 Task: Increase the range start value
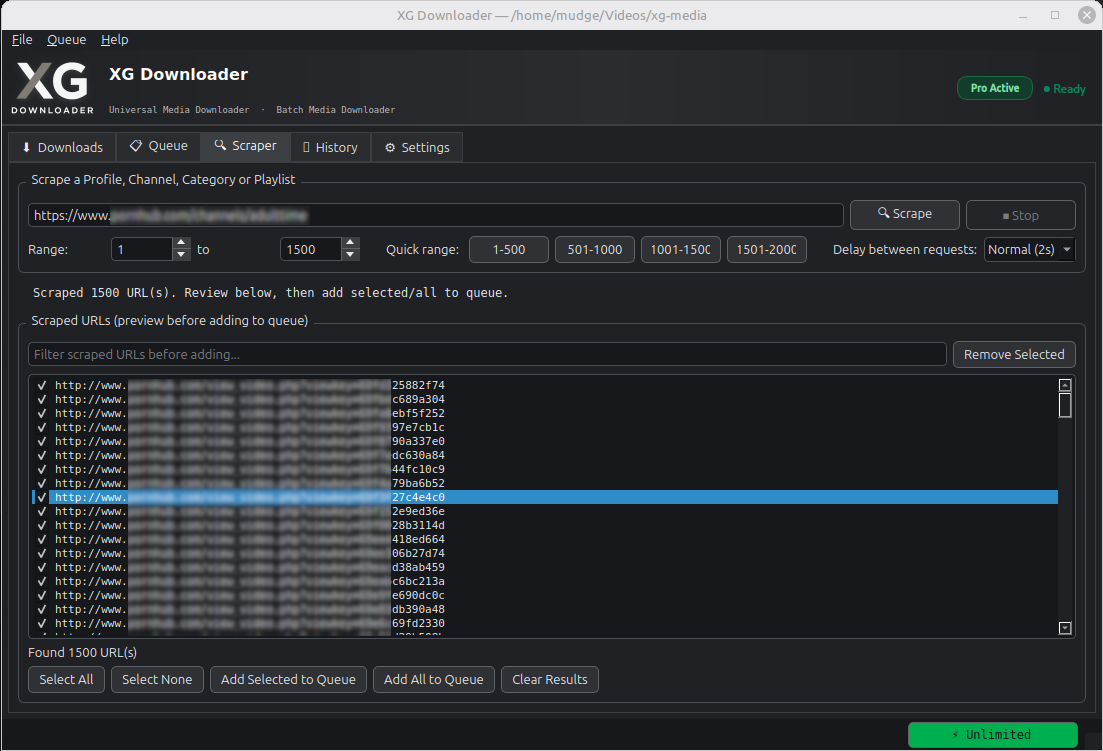(181, 243)
